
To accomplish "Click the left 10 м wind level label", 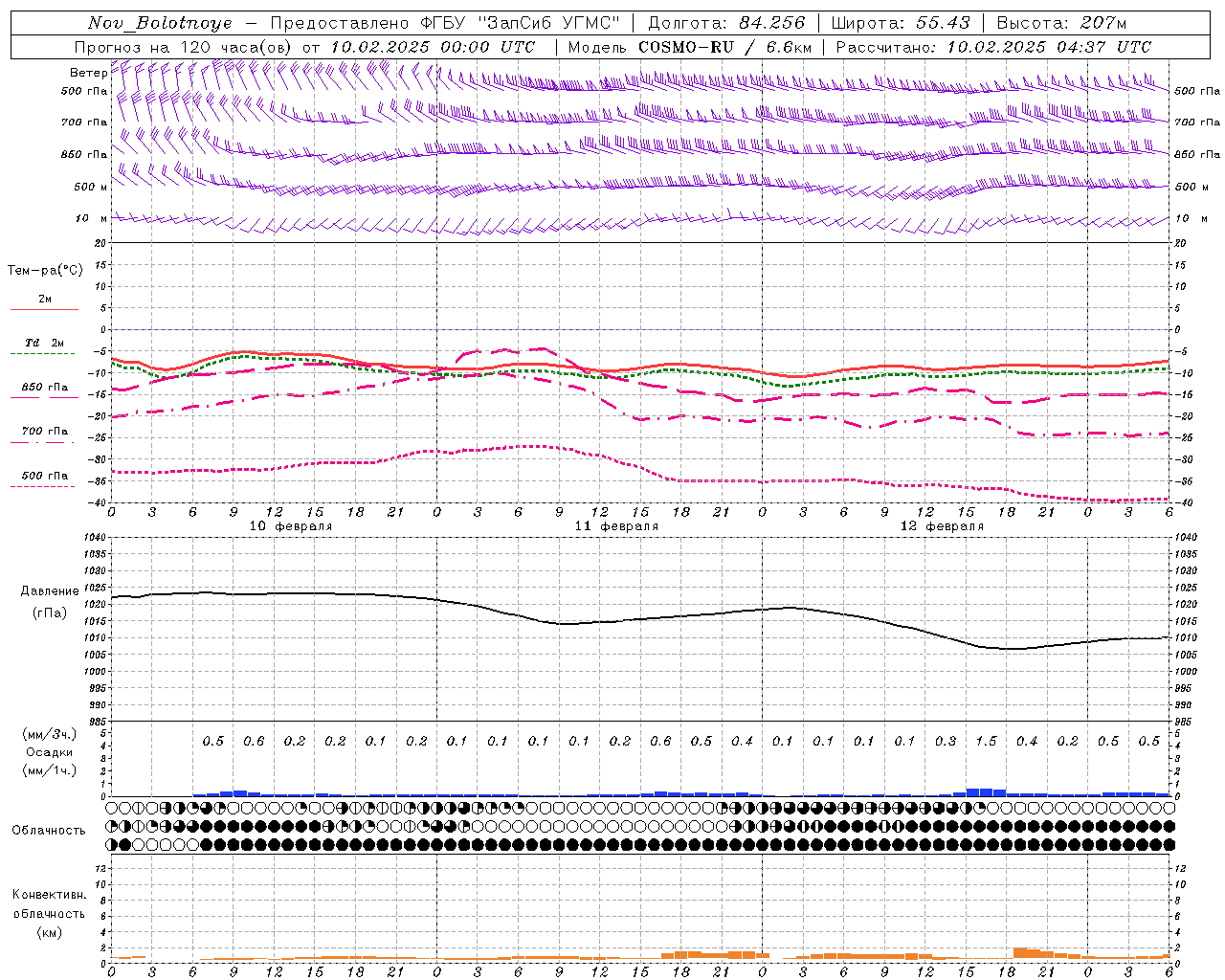I will tap(91, 218).
